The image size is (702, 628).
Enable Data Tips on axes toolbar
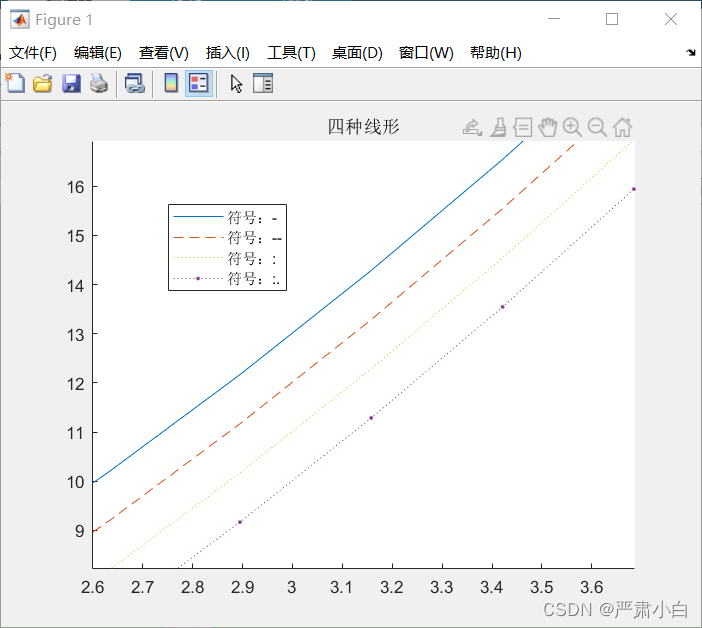(522, 128)
